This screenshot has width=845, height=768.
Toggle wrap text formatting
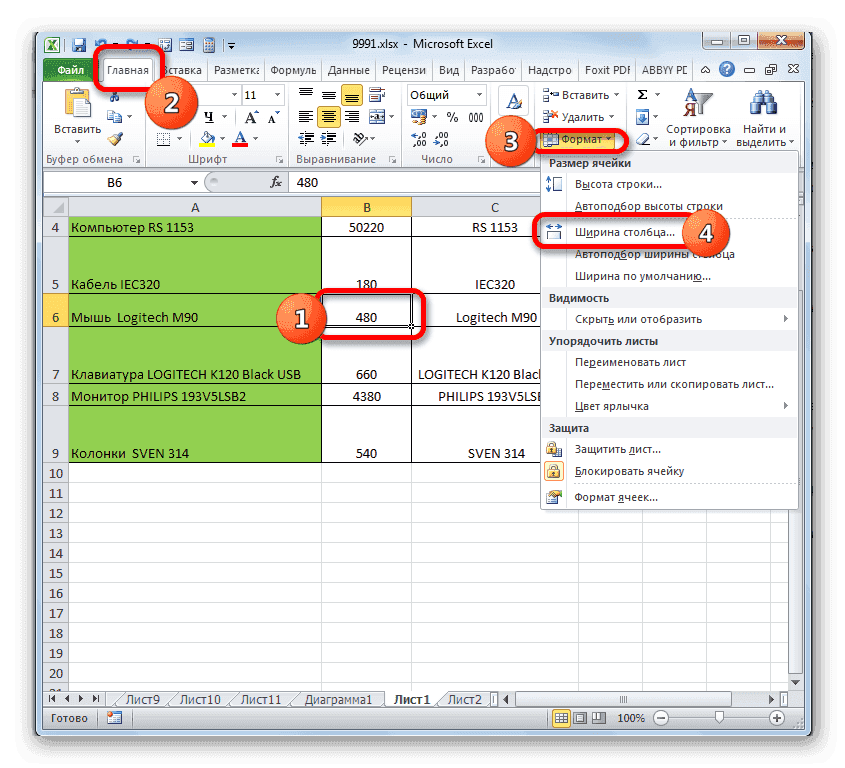click(x=374, y=93)
